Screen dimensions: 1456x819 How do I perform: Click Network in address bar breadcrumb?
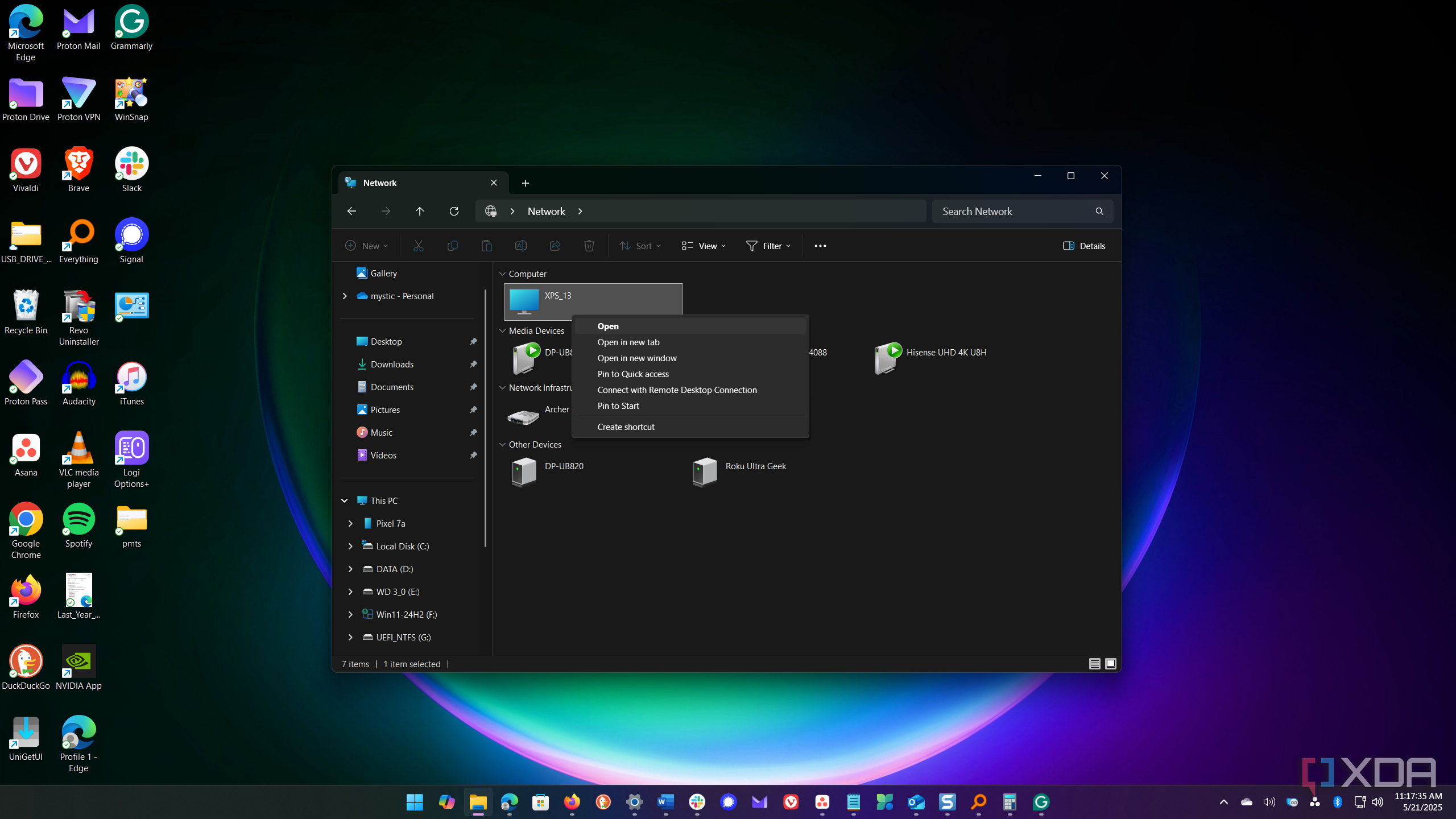pos(547,212)
